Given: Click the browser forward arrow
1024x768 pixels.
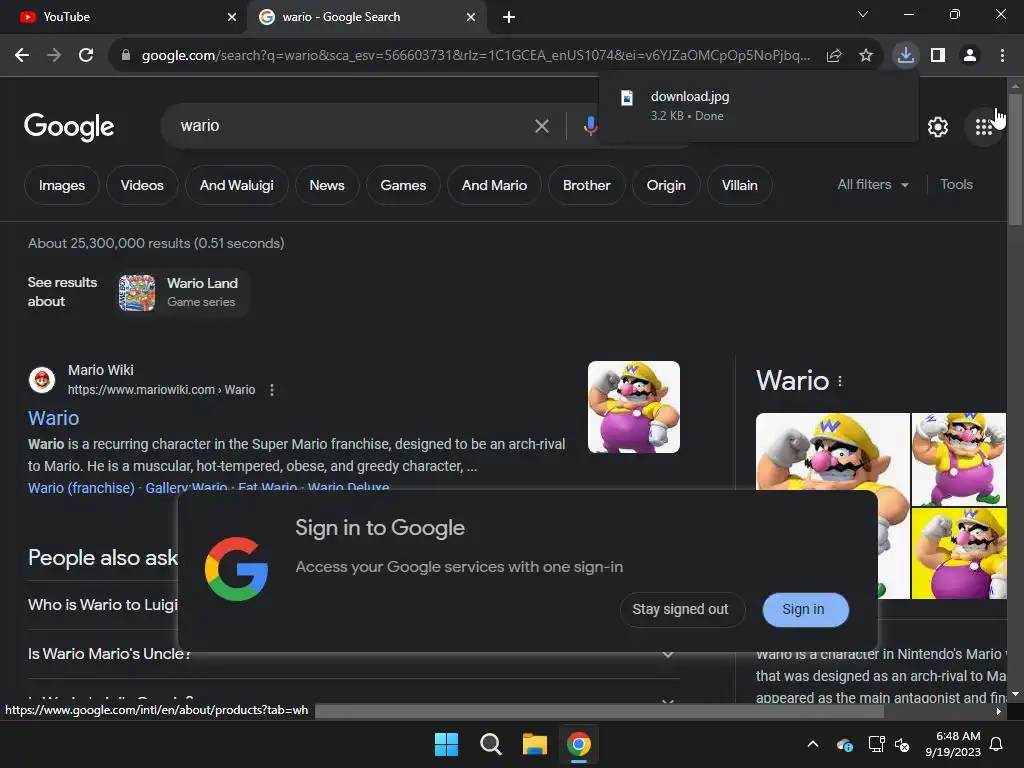Looking at the screenshot, I should tap(54, 56).
